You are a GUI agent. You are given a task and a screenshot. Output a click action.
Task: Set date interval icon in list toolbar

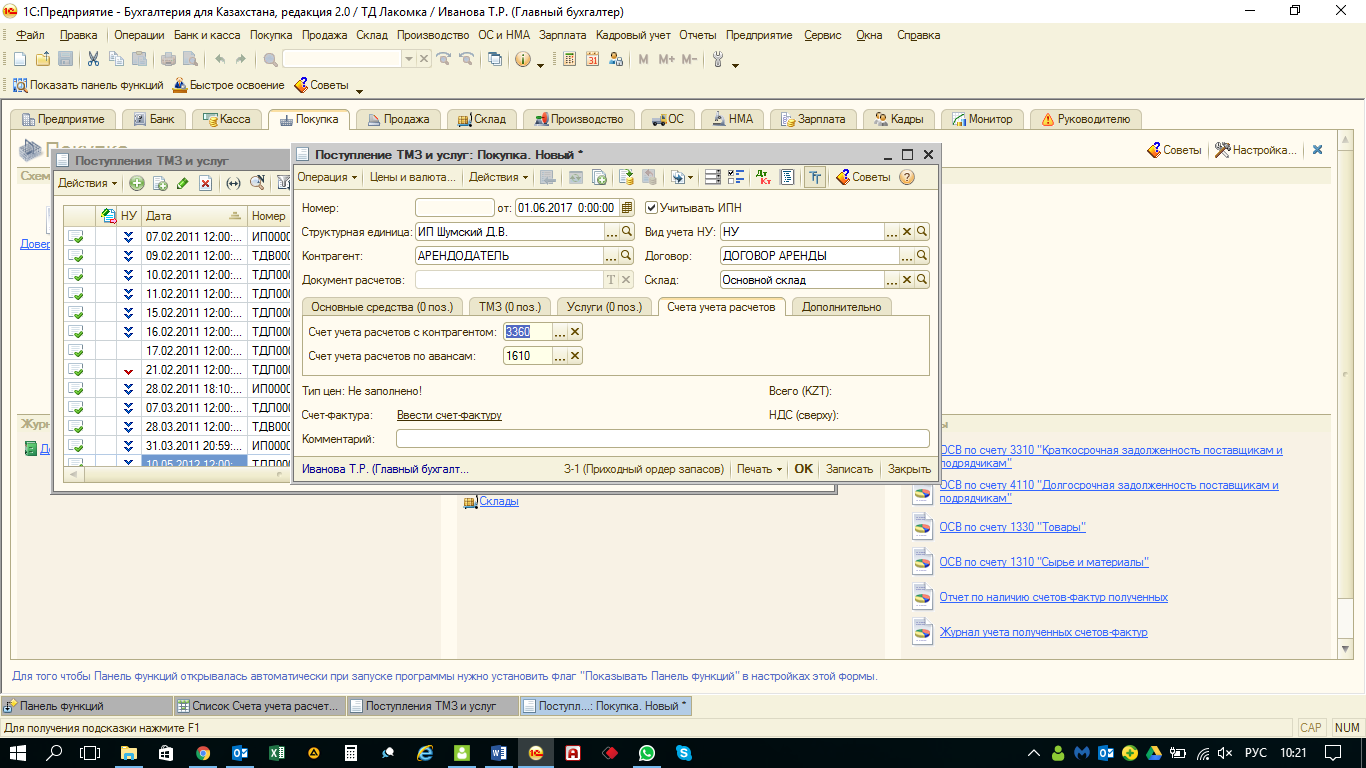[x=233, y=183]
